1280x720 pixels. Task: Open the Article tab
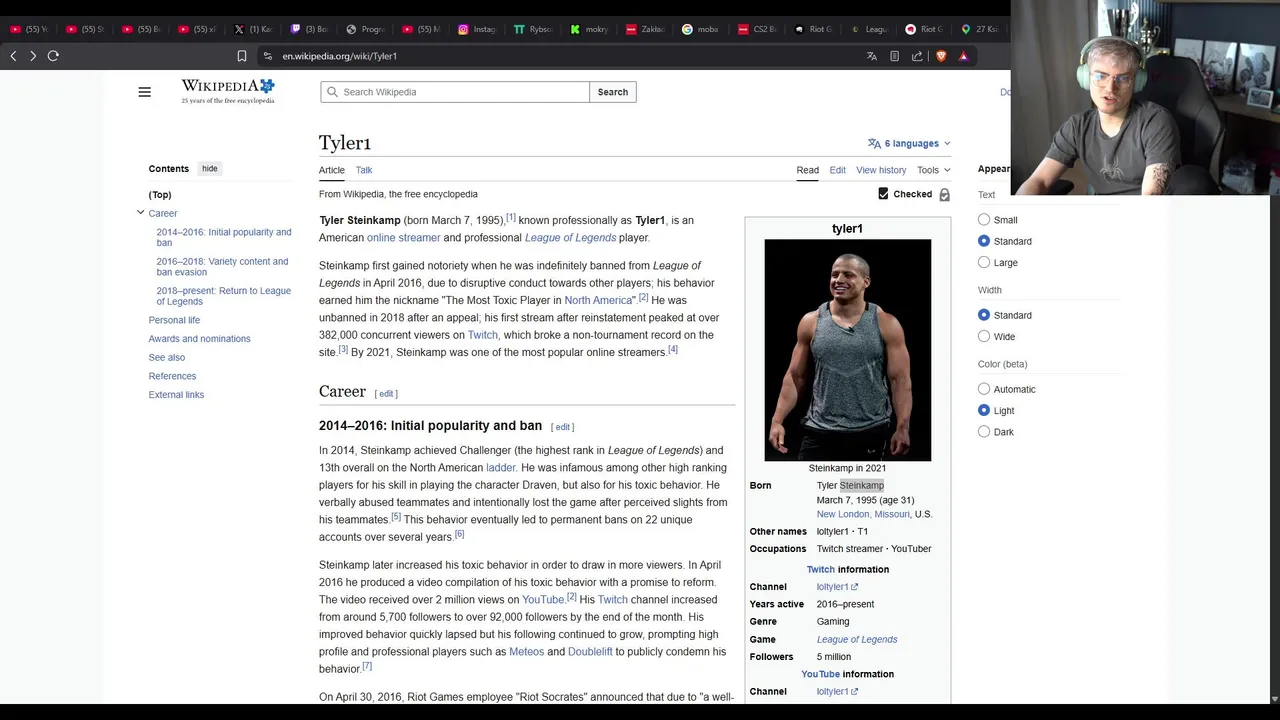pos(332,170)
